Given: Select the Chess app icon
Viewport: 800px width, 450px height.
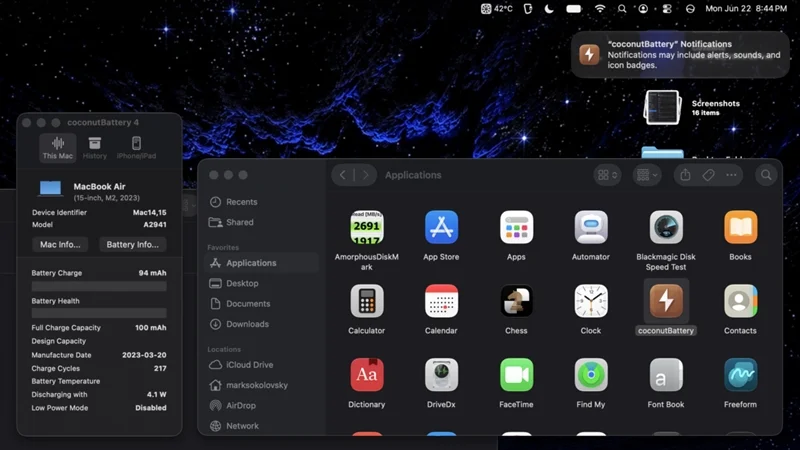Looking at the screenshot, I should pyautogui.click(x=516, y=301).
